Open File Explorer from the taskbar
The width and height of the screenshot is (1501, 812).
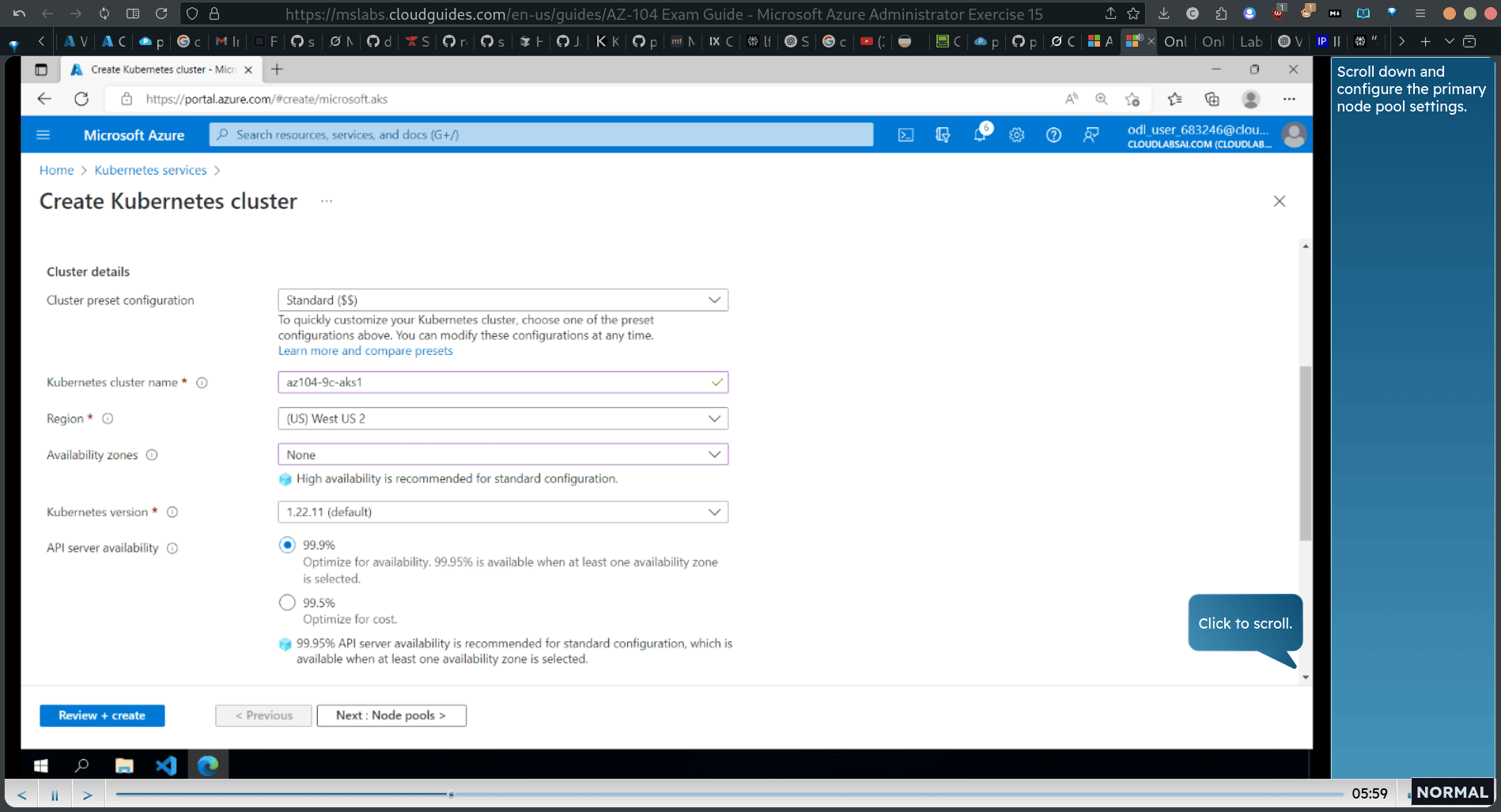(124, 765)
